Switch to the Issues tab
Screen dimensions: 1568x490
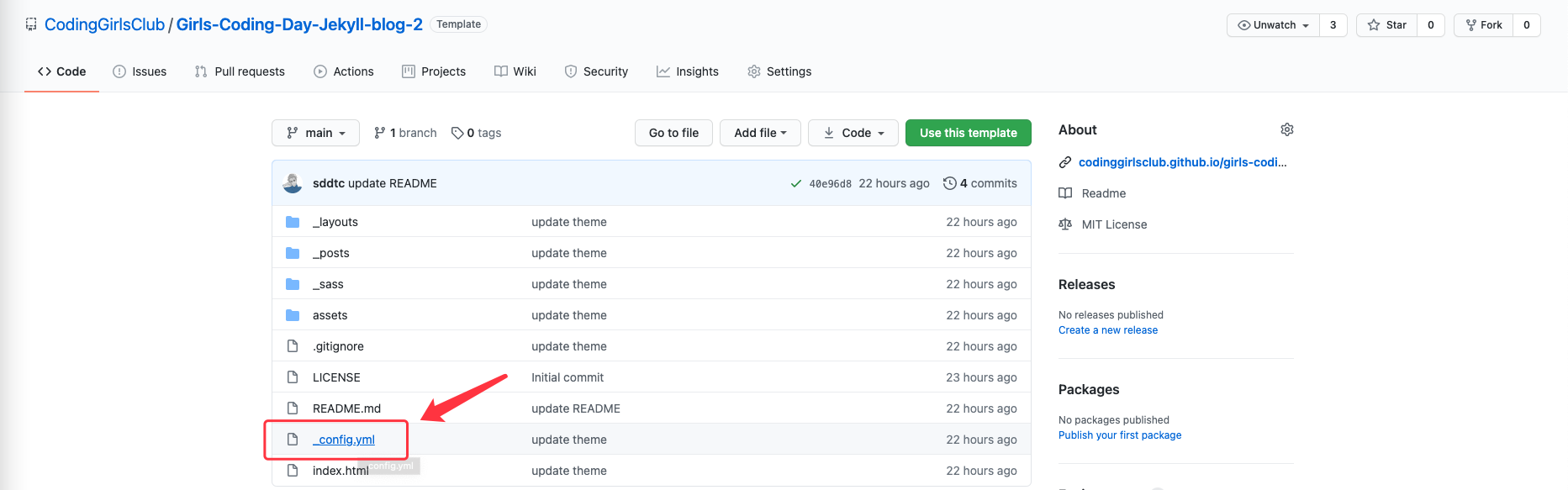point(140,71)
